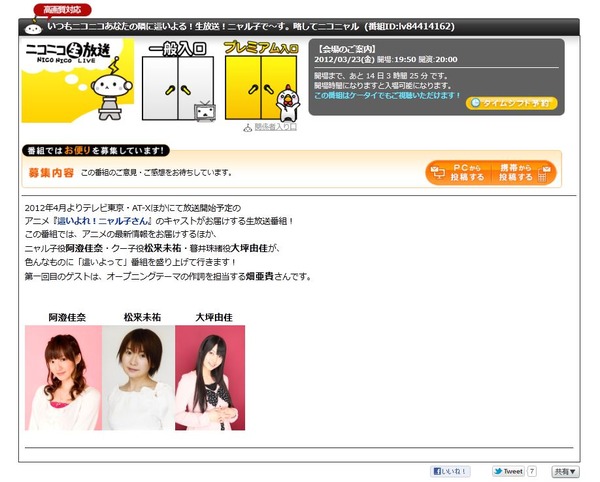
Task: Click the TV mascot icon beside general door
Action: pyautogui.click(x=205, y=112)
